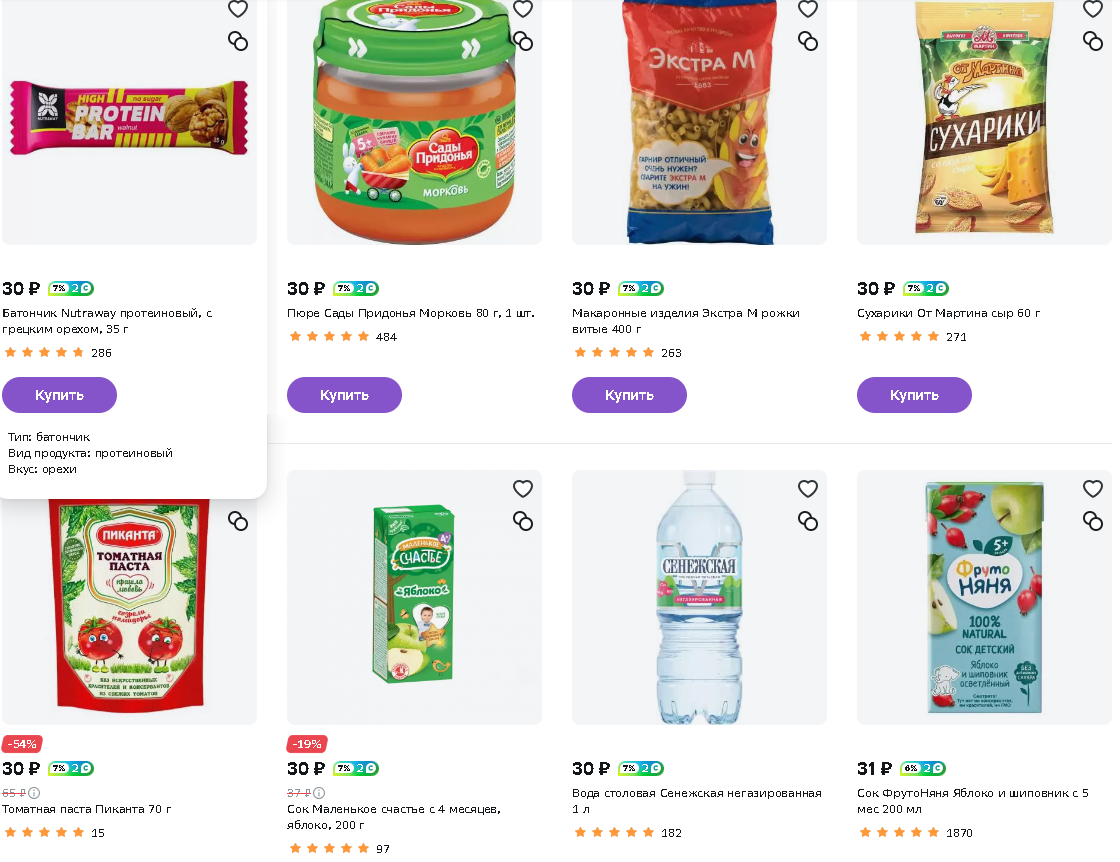Info icon next to crossed-out 37 ₽ price

[x=319, y=793]
